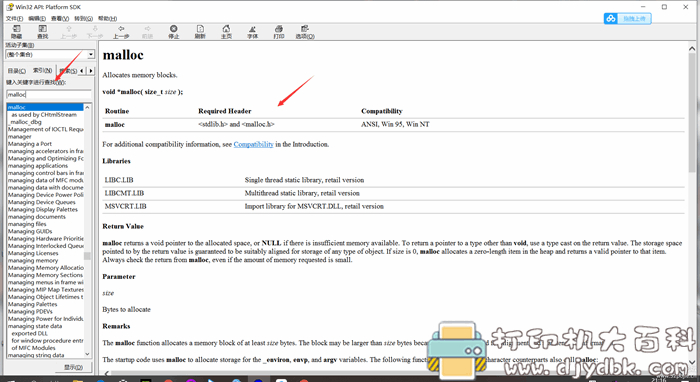Open the Go (转到) menu
Screen dimensions: 700x382
[83, 18]
